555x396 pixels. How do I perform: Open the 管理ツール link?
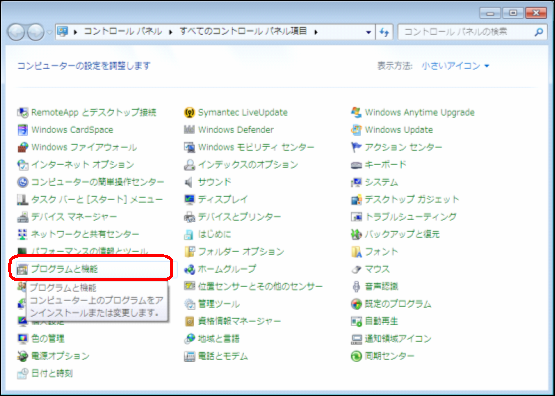[219, 304]
